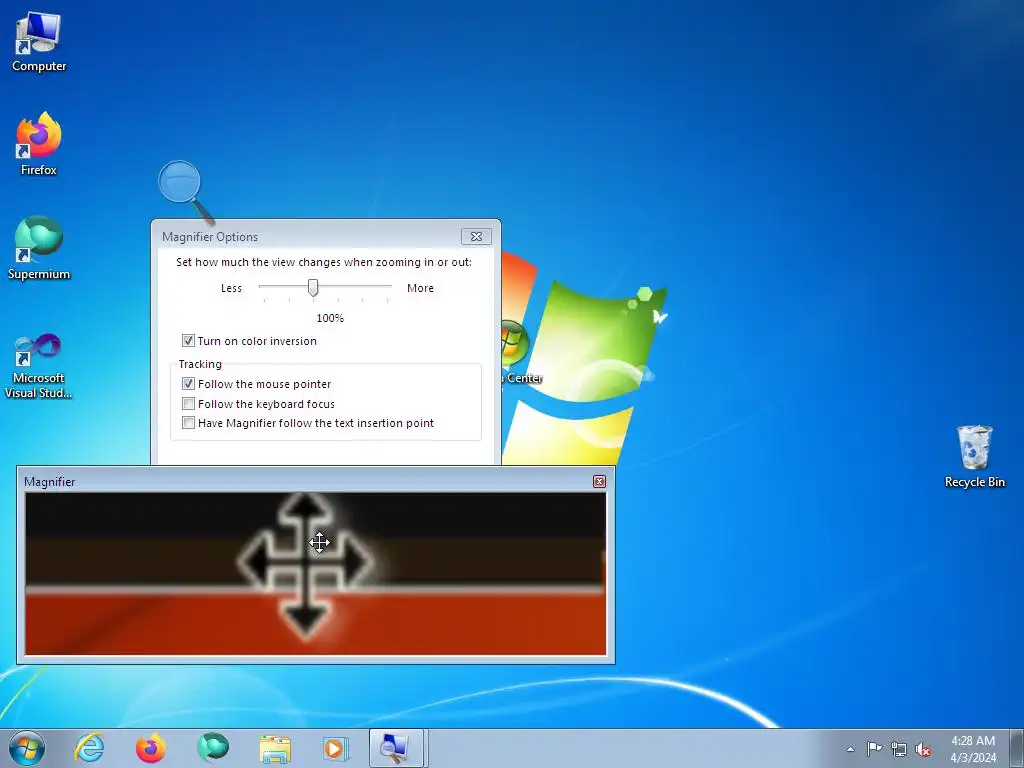This screenshot has height=768, width=1024.
Task: Click the partially hidden Center desktop icon
Action: [522, 353]
